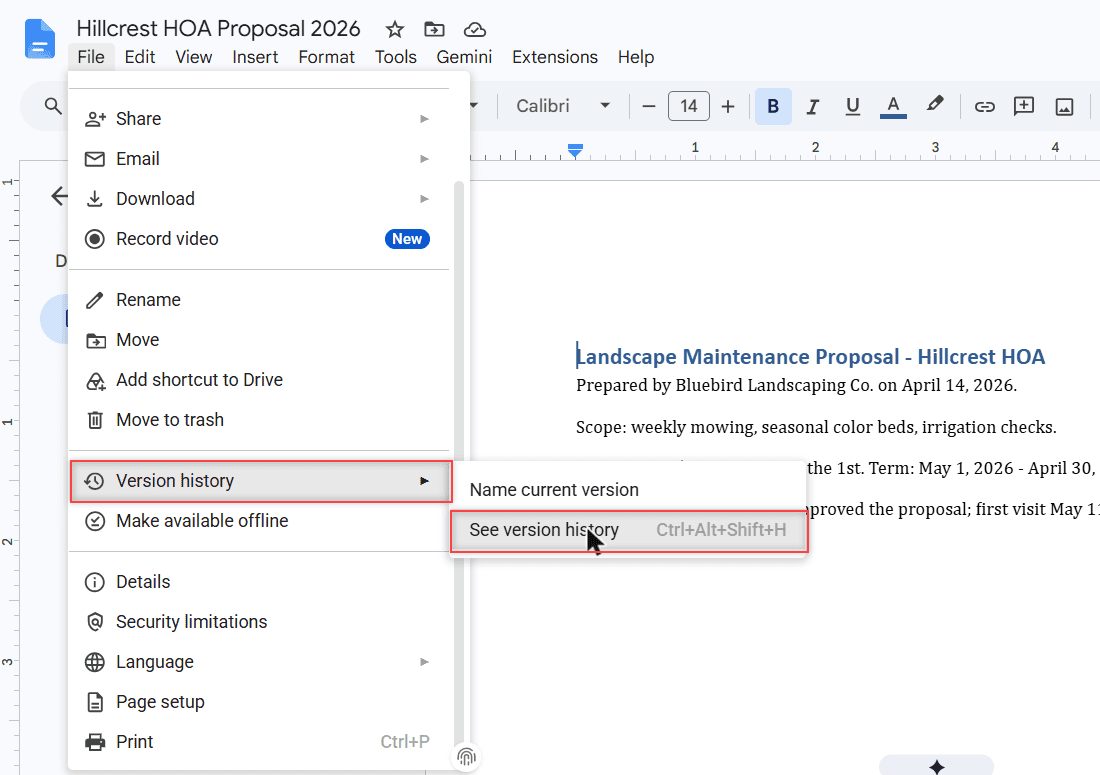Click the back arrow in the outline panel
The width and height of the screenshot is (1100, 775).
click(x=60, y=196)
